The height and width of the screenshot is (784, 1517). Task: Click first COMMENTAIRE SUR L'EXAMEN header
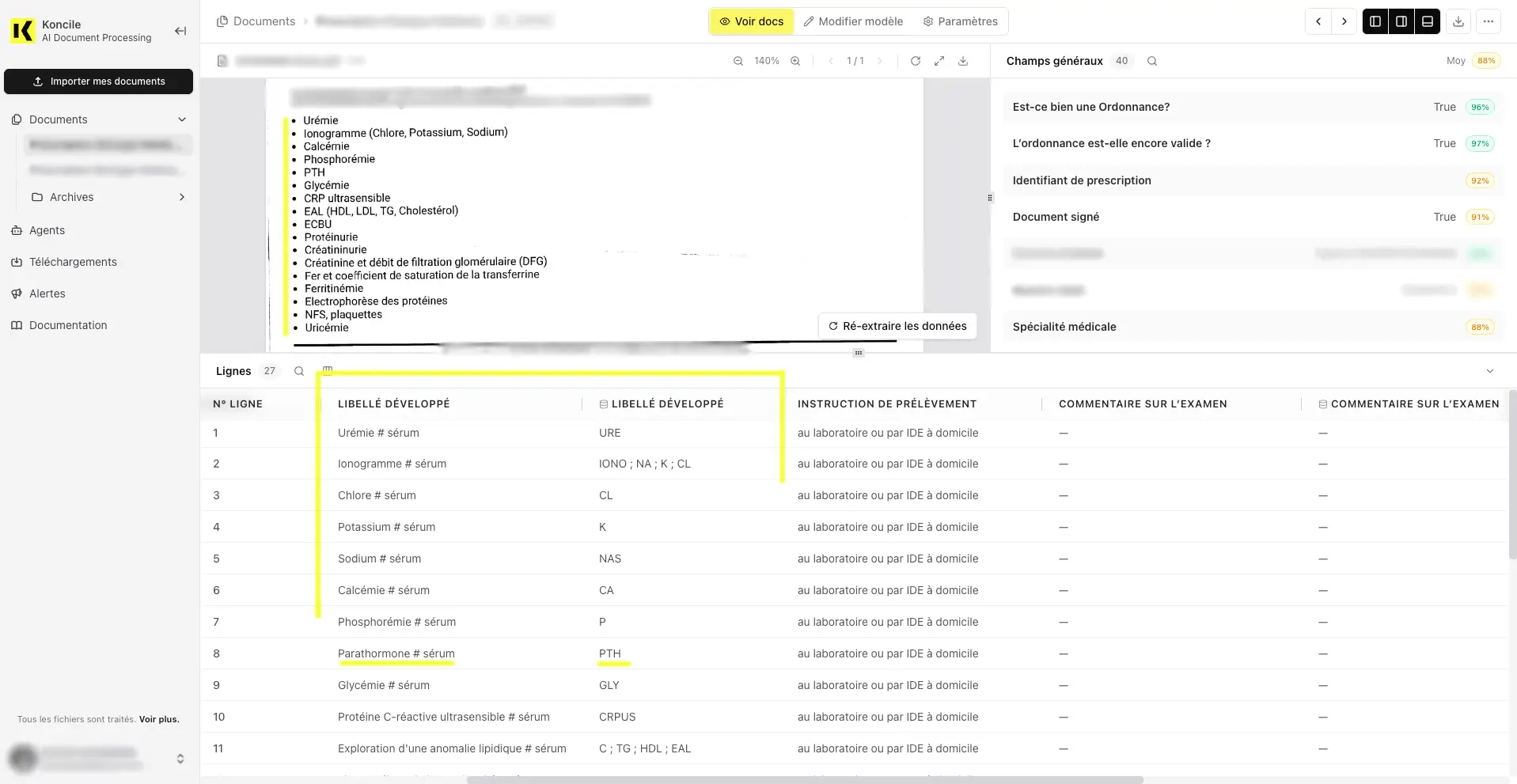1143,403
